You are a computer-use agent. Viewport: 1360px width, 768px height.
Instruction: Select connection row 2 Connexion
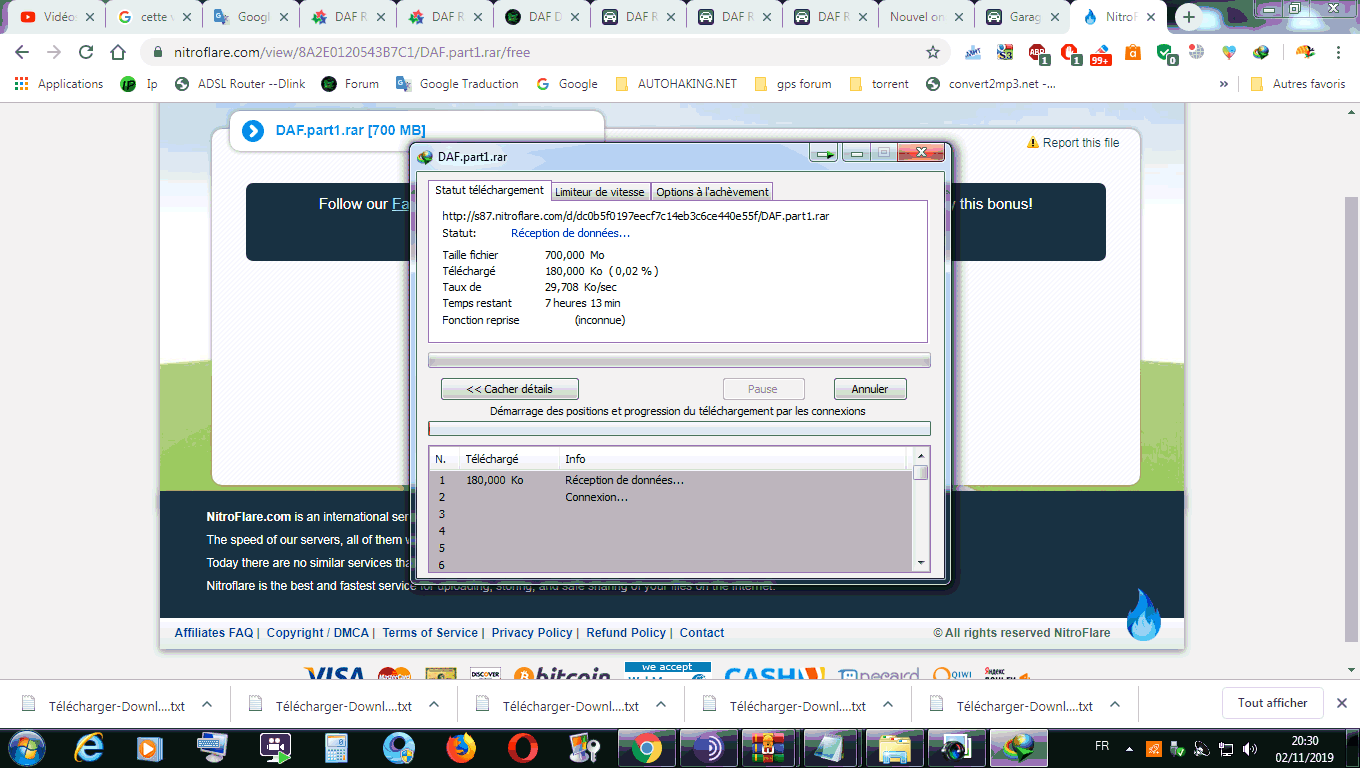pyautogui.click(x=670, y=497)
